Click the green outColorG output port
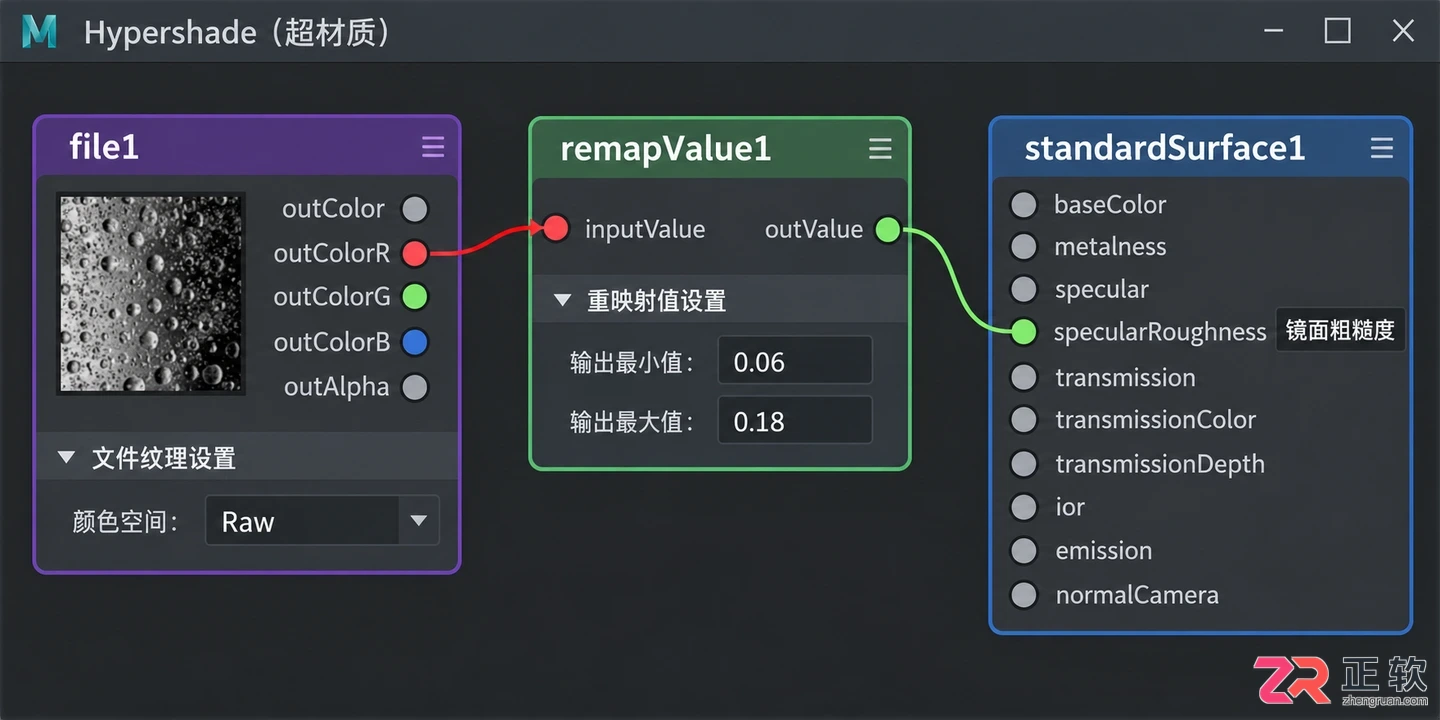This screenshot has width=1440, height=720. click(x=415, y=297)
